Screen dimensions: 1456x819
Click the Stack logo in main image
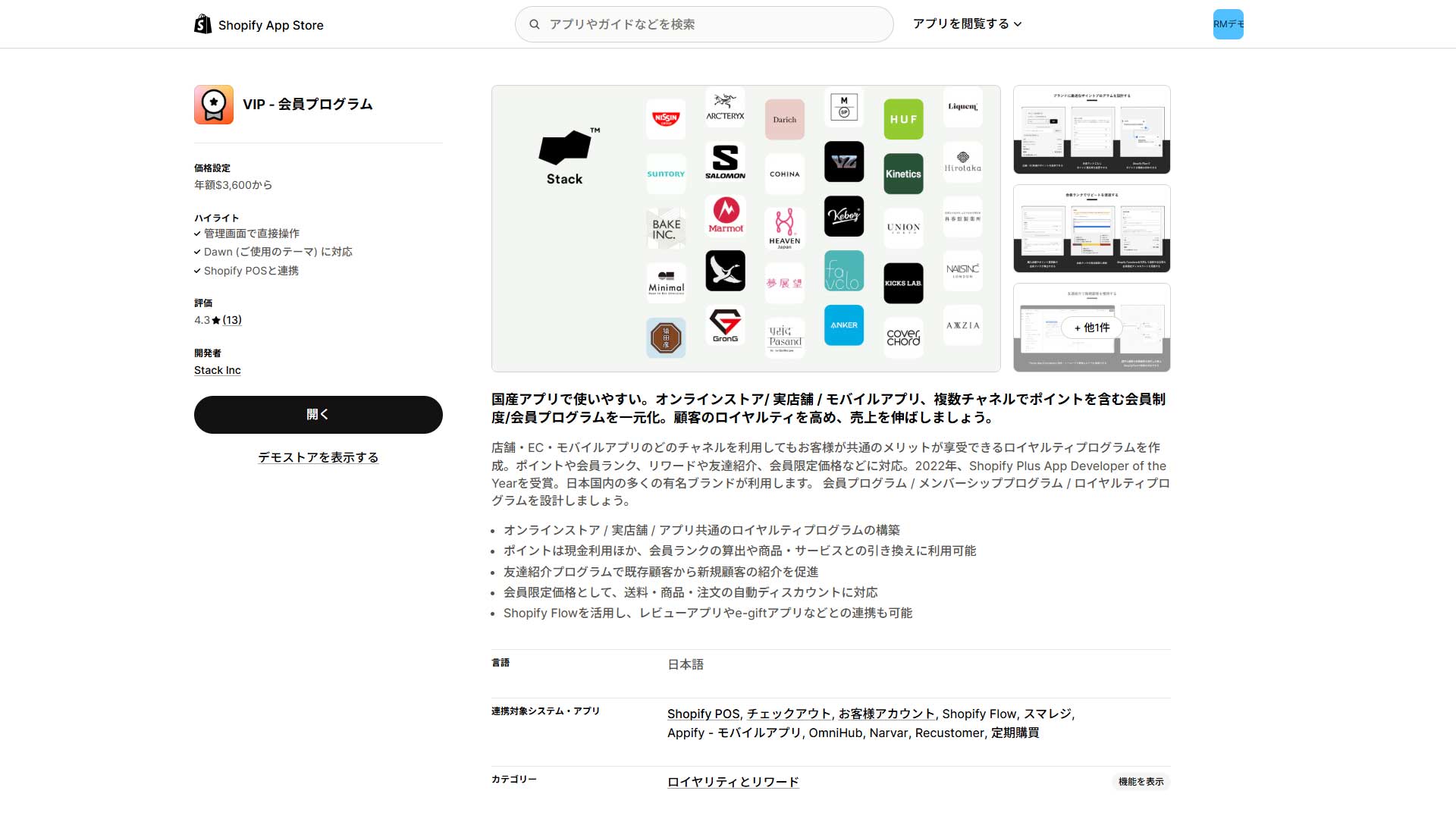click(565, 157)
